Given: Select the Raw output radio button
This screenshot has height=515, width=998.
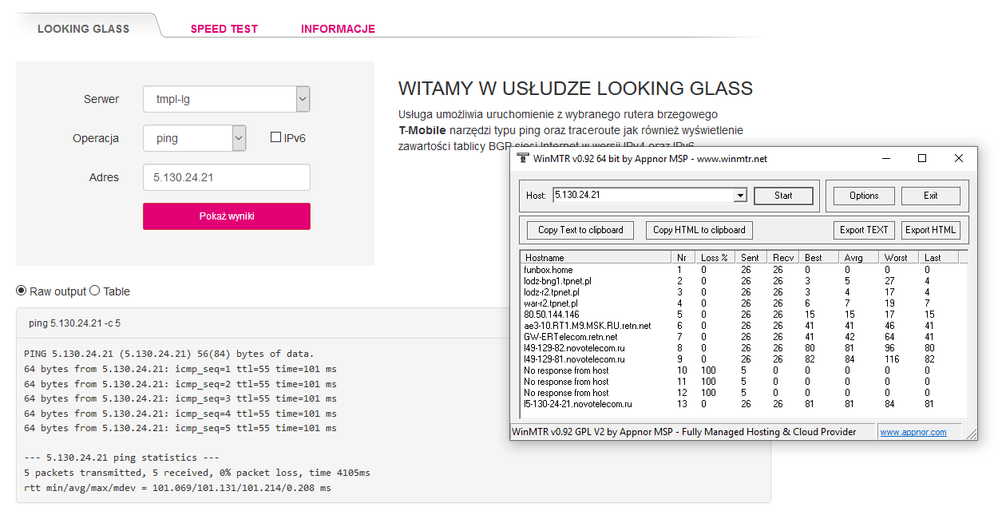Looking at the screenshot, I should tap(22, 291).
